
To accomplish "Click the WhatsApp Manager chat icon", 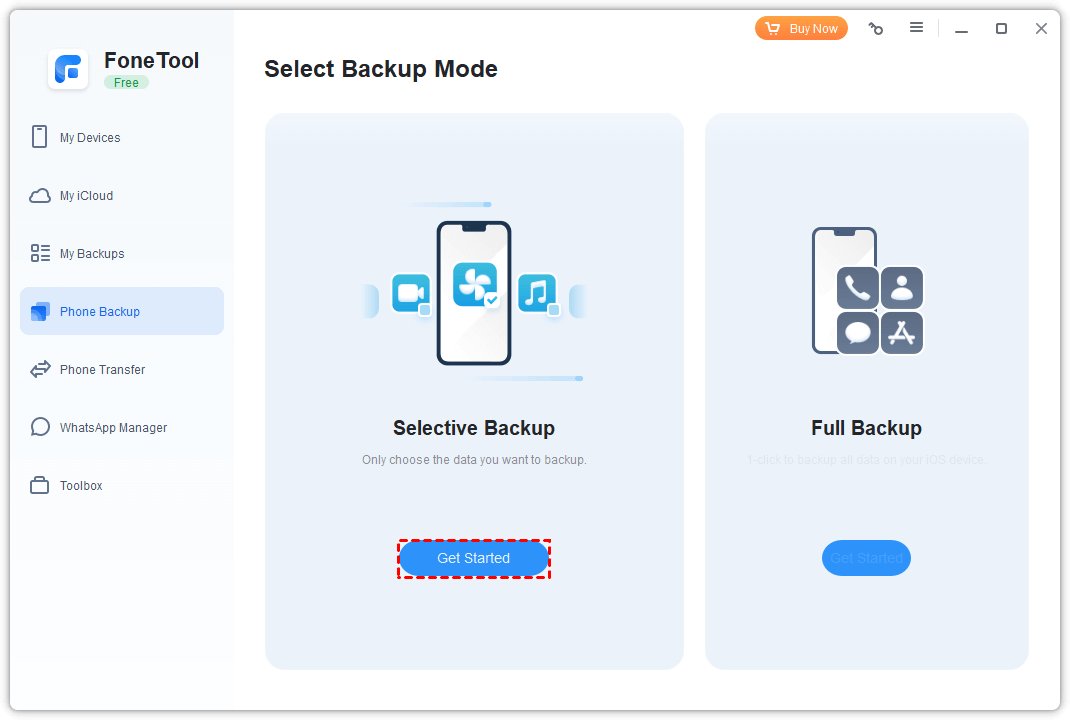I will click(40, 427).
